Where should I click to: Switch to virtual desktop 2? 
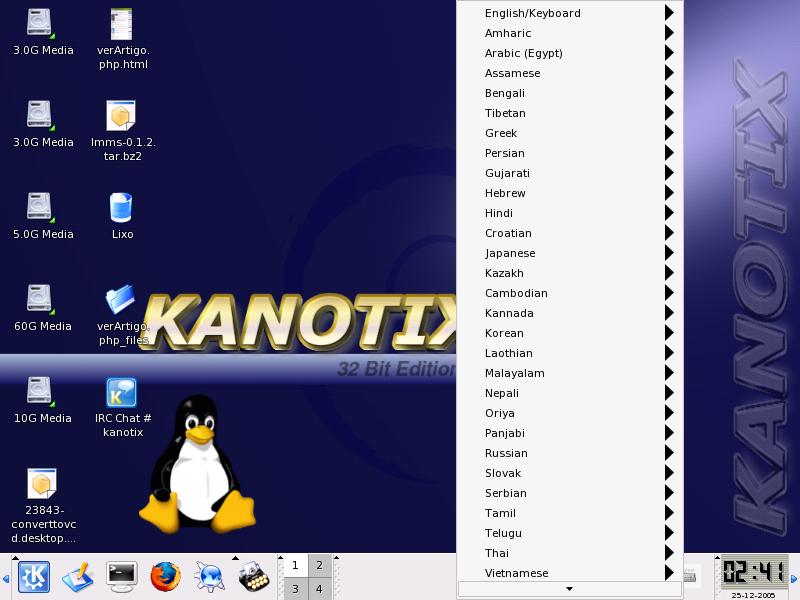(319, 565)
